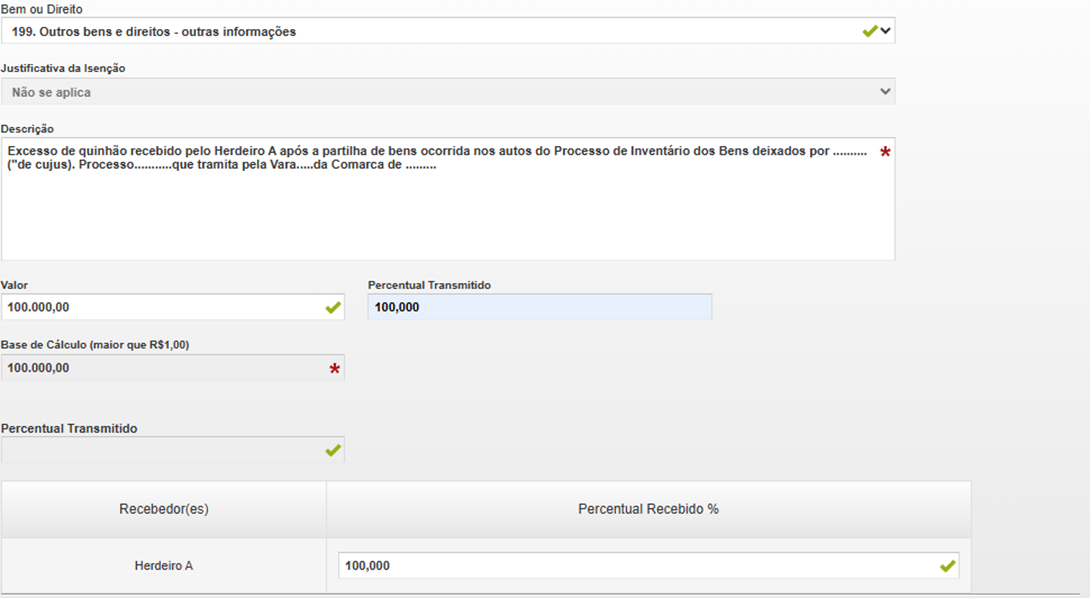Expand the Bem ou Direito dropdown arrow
Image resolution: width=1090 pixels, height=598 pixels.
885,31
